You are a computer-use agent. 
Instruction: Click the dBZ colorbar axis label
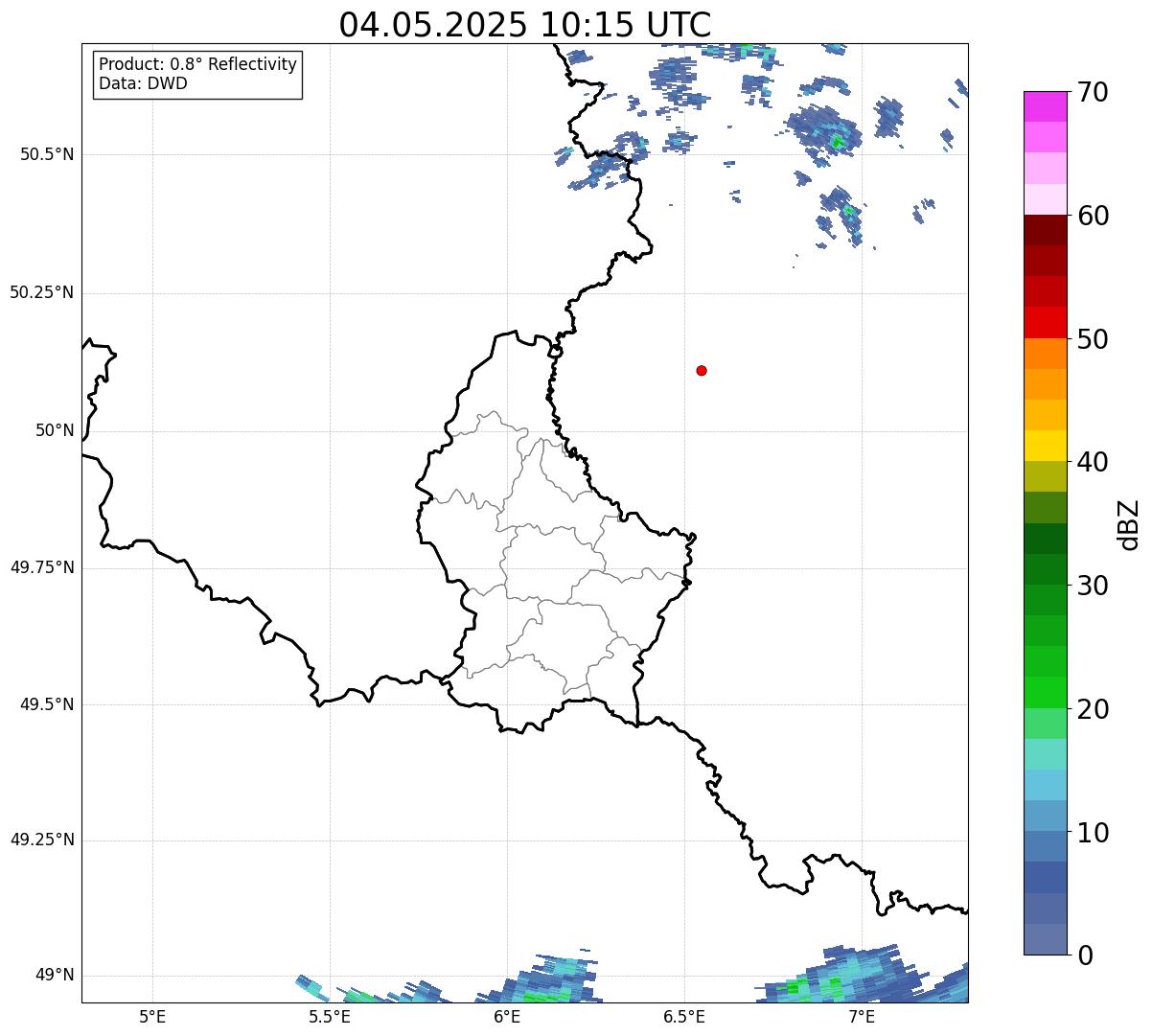(1129, 523)
